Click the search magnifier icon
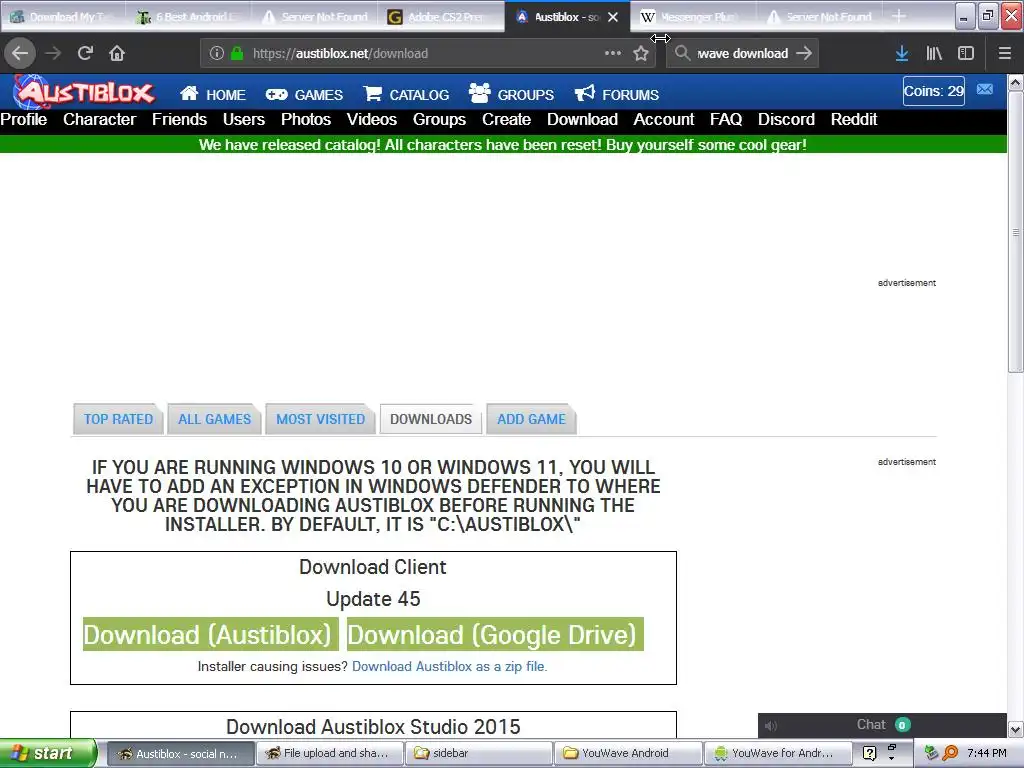This screenshot has width=1024, height=768. pyautogui.click(x=682, y=53)
